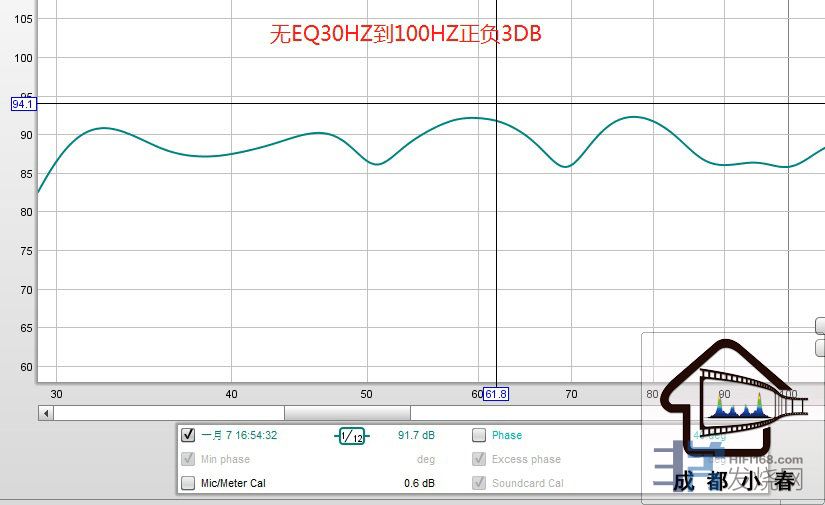Click the 94.1 cursor level label
Viewport: 825px width, 505px height.
(23, 104)
